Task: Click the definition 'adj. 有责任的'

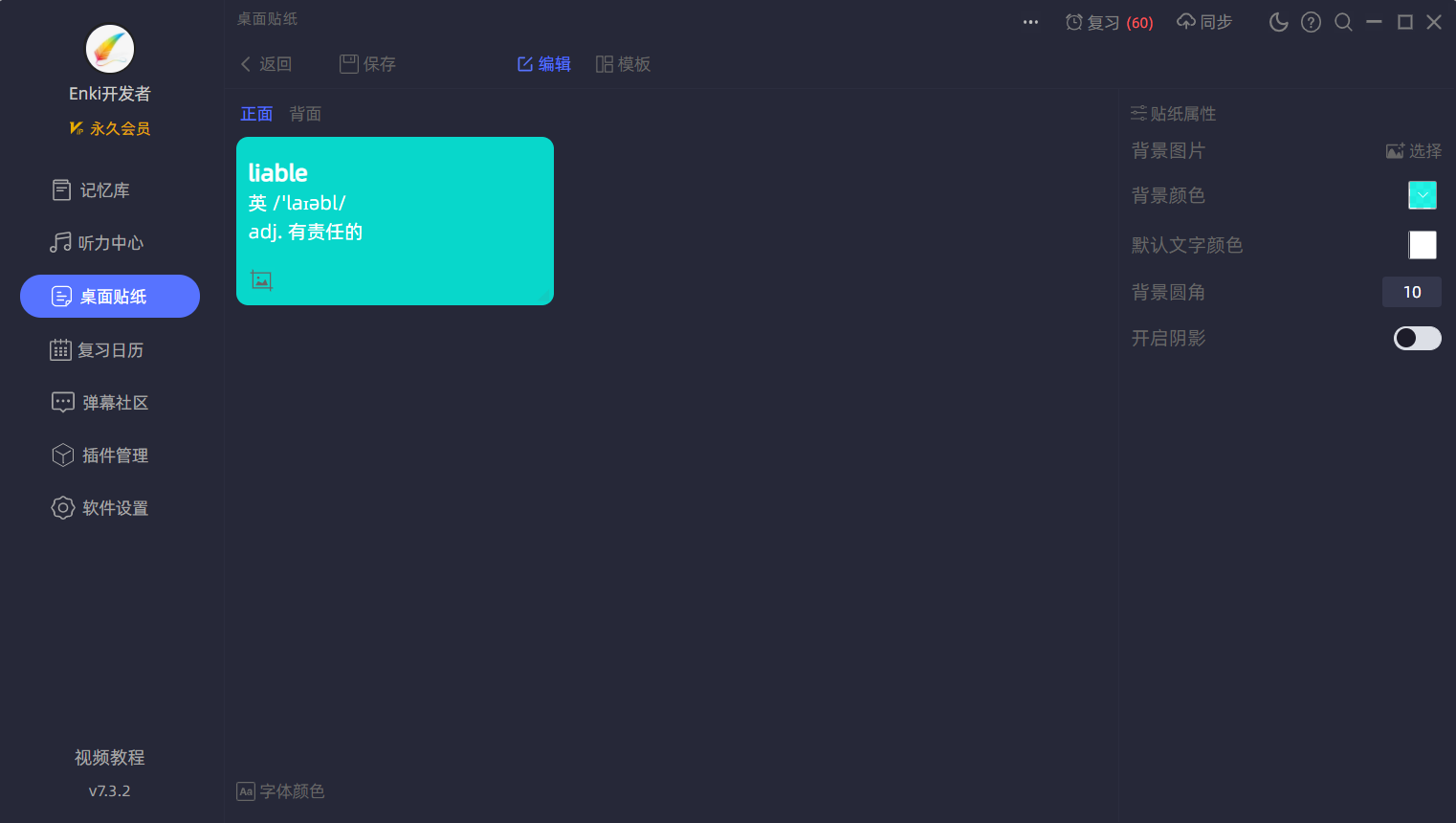Action: click(x=305, y=232)
